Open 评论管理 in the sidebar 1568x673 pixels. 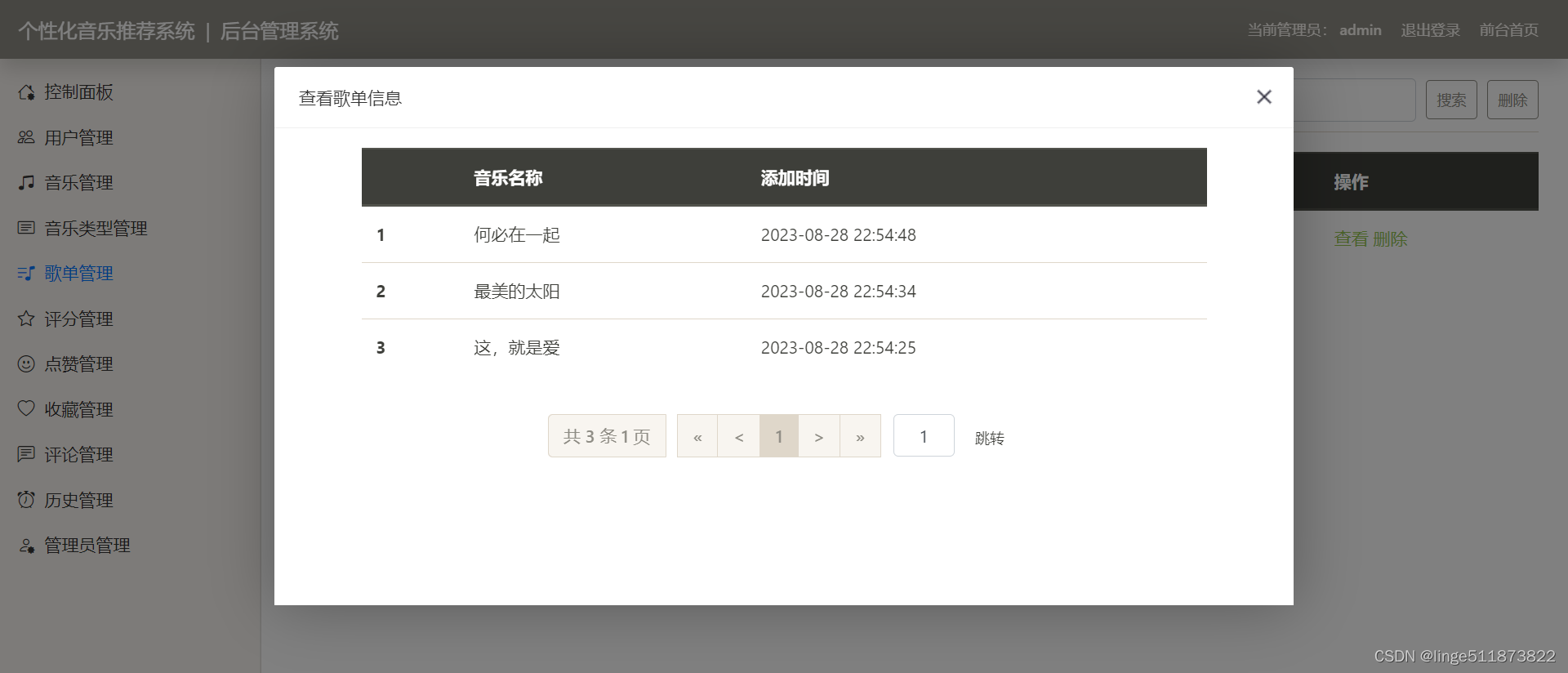click(78, 454)
